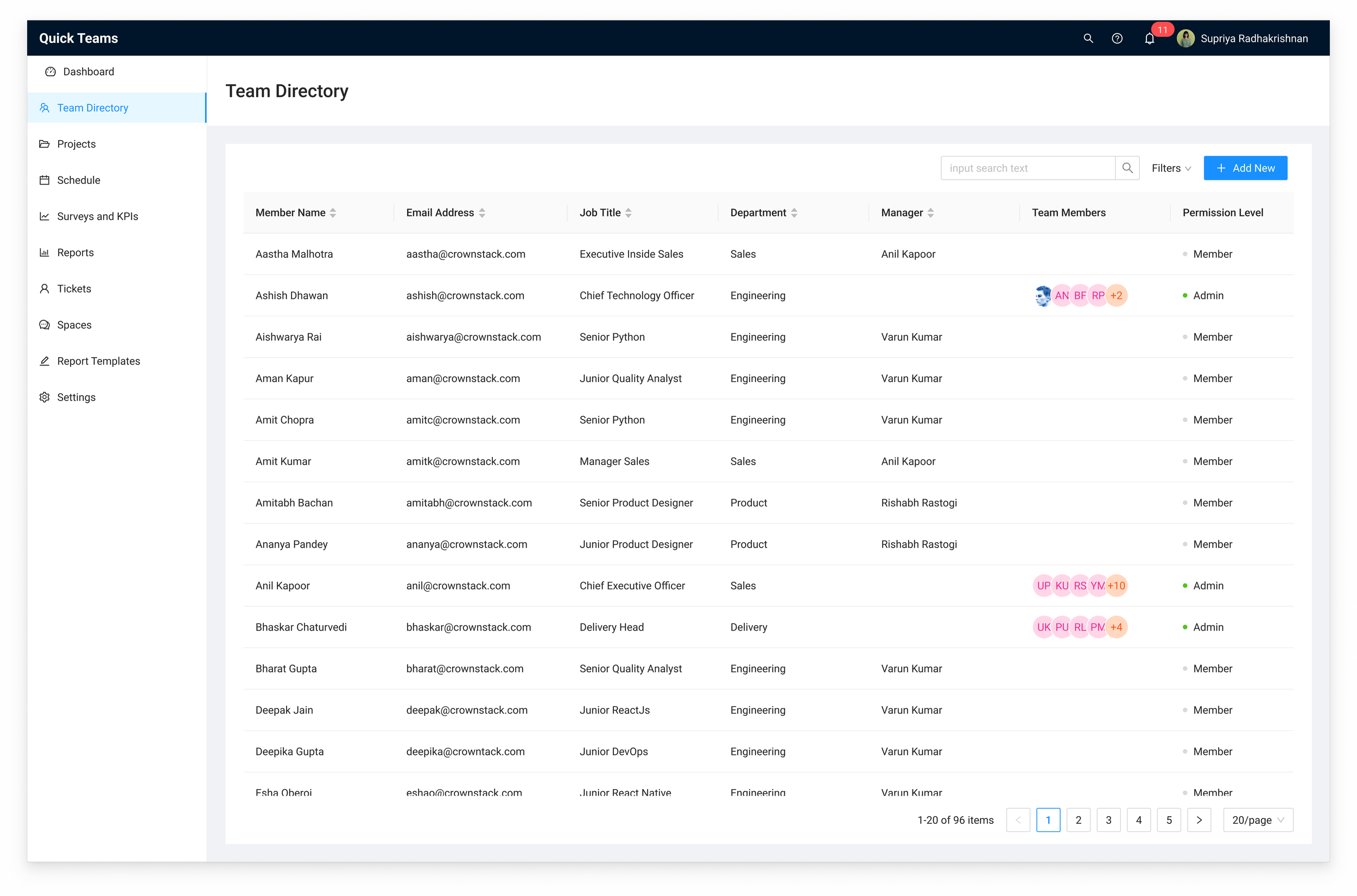Click the Settings gear icon in the sidebar
Image resolution: width=1357 pixels, height=896 pixels.
click(45, 397)
